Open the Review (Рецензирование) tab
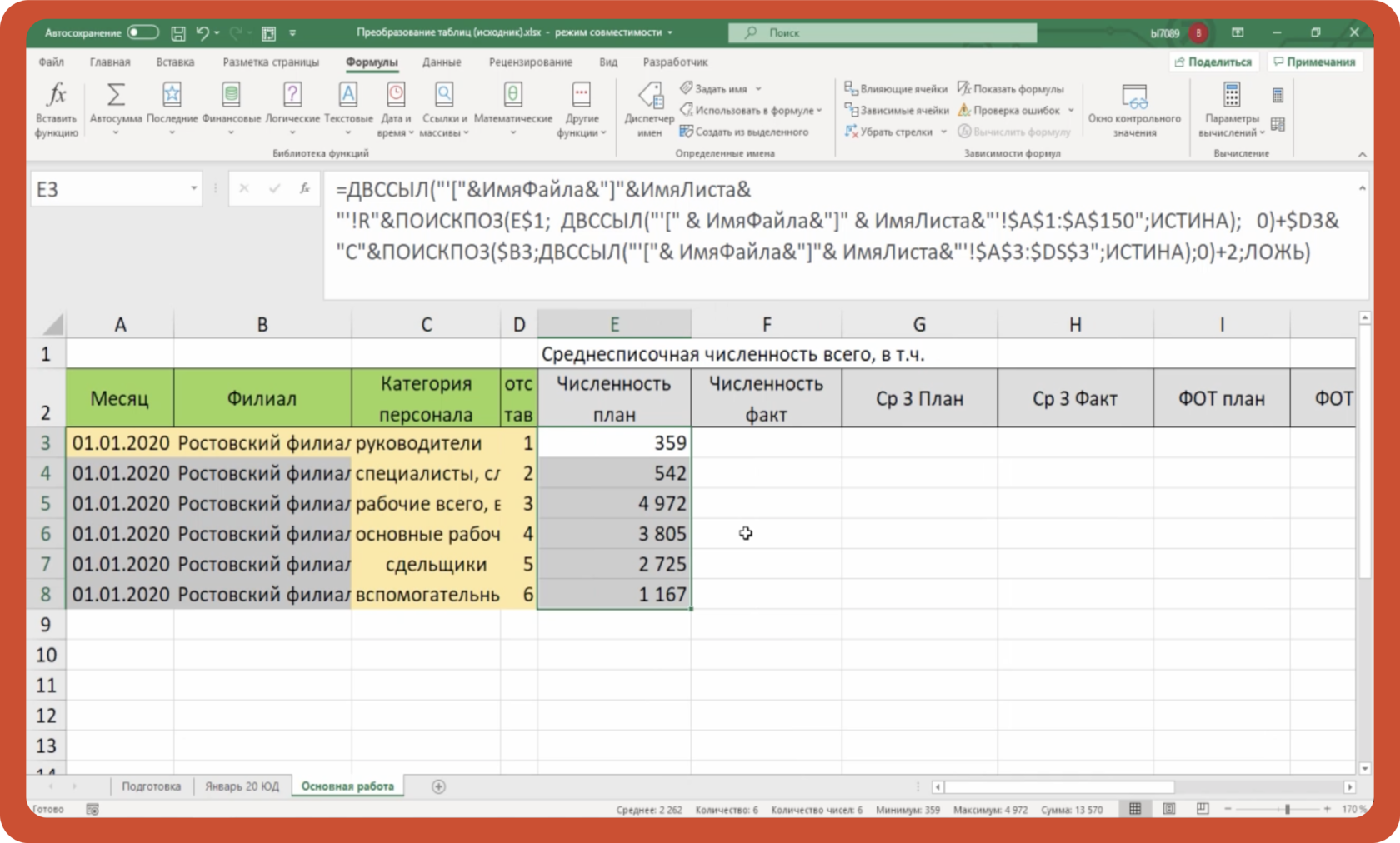The height and width of the screenshot is (843, 1400). (531, 62)
